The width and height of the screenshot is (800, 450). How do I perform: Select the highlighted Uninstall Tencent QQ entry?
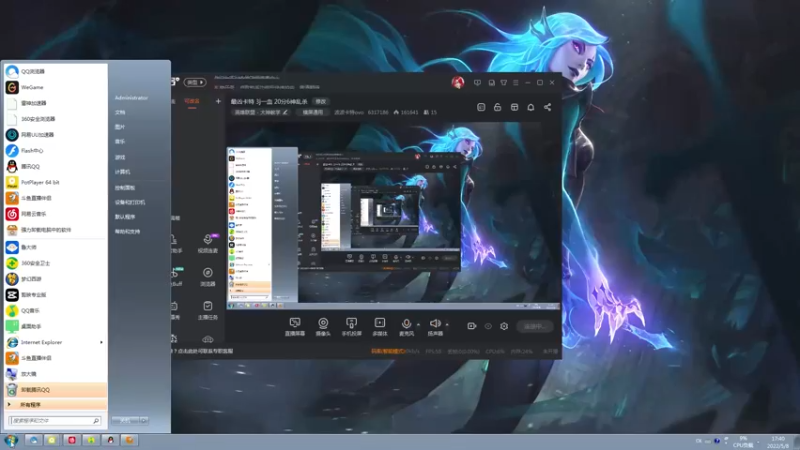pyautogui.click(x=55, y=390)
